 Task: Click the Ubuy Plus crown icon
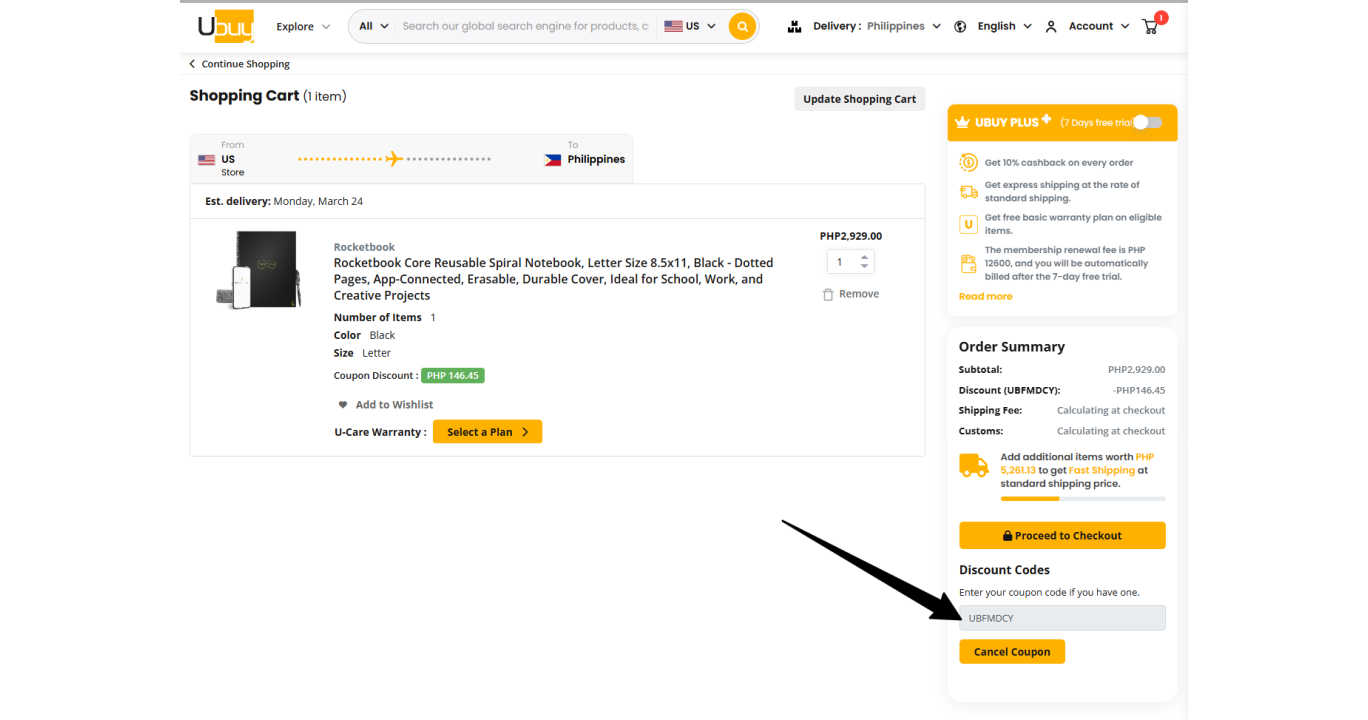pyautogui.click(x=963, y=122)
